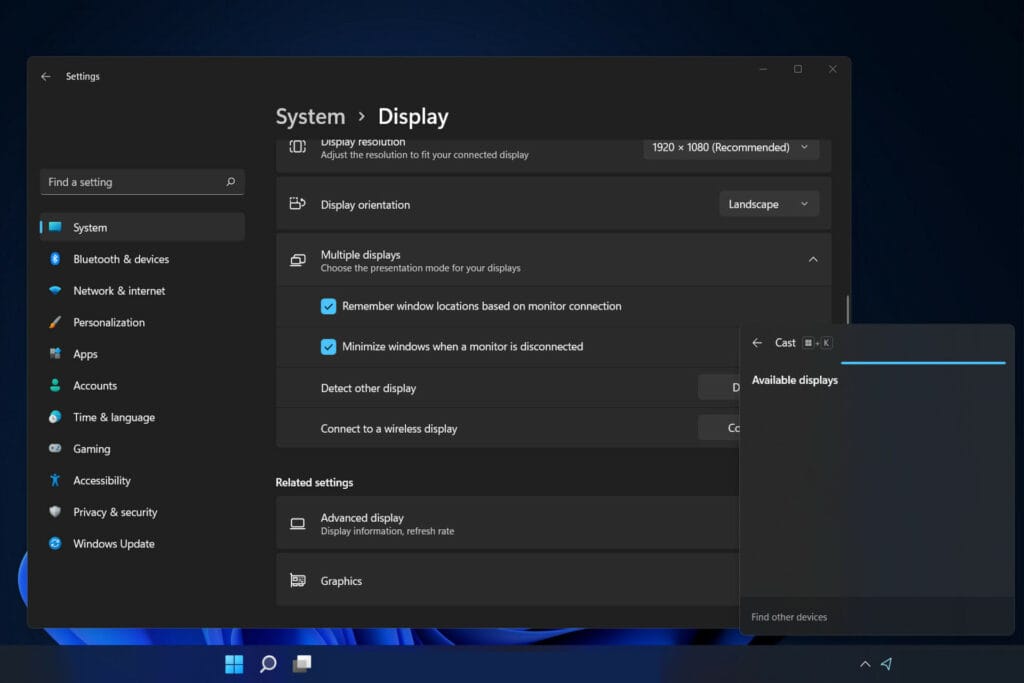Open Gaming settings
1024x683 pixels.
(90, 448)
